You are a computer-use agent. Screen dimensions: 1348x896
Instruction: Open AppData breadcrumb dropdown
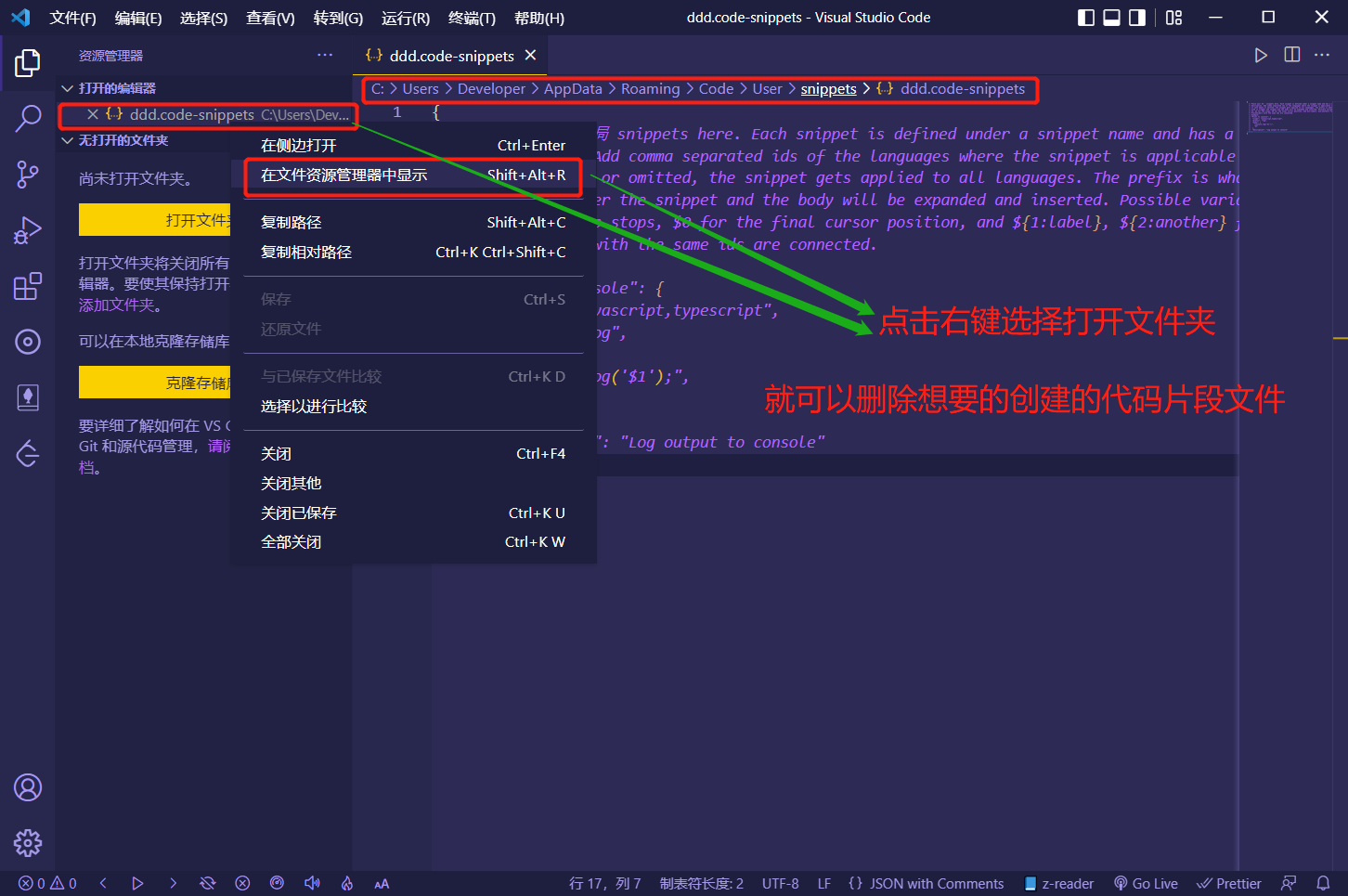pos(573,89)
